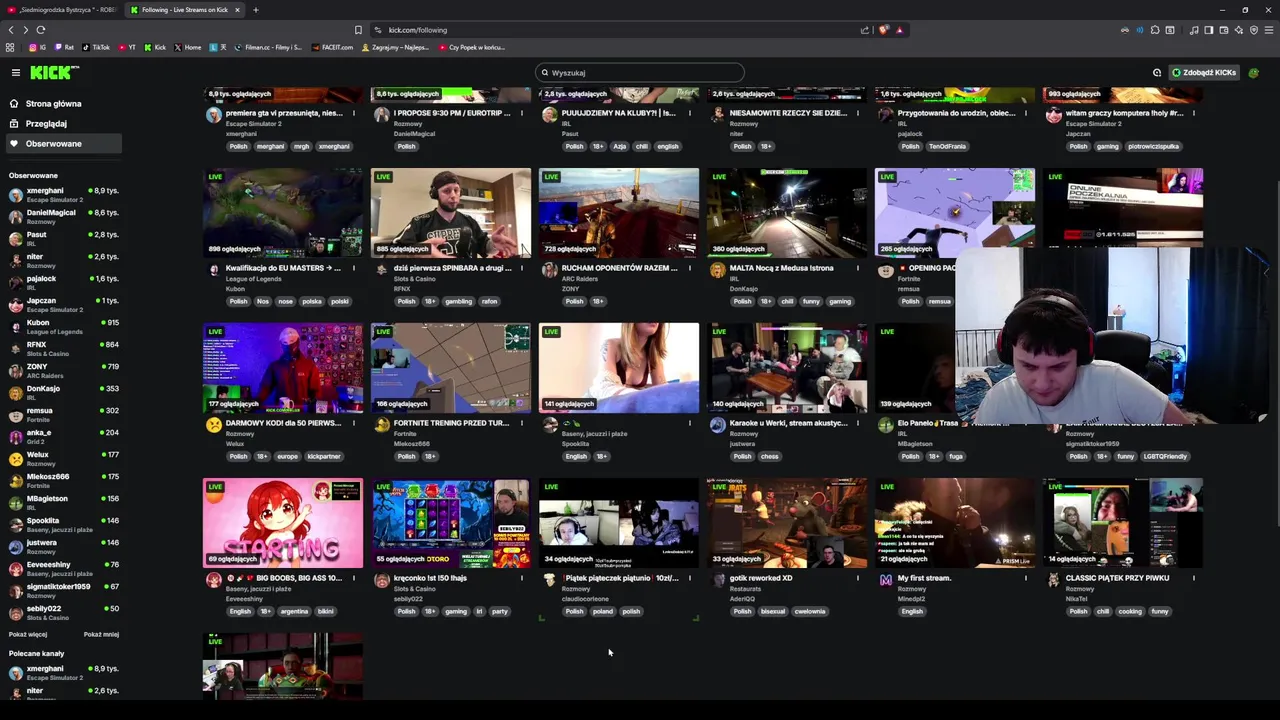This screenshot has height=720, width=1280.
Task: Open Przeglądaj in the sidebar
Action: pyautogui.click(x=46, y=124)
